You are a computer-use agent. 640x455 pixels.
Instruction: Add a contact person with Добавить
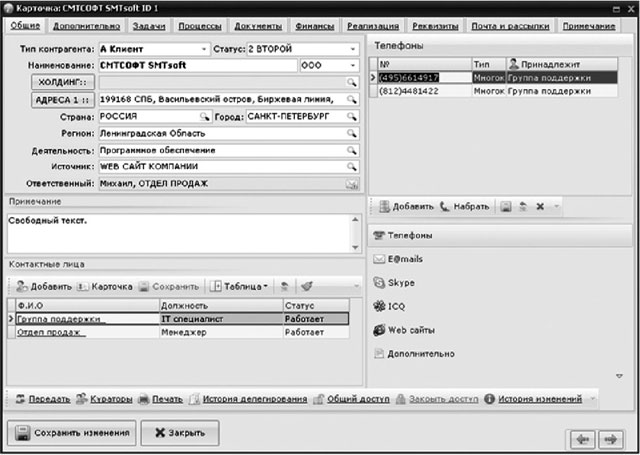44,287
